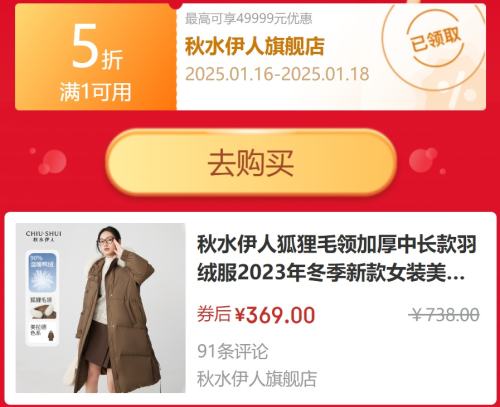Visit 秋水伊人旗舰店 link under the product
Viewport: 500px width, 407px height.
[x=257, y=379]
